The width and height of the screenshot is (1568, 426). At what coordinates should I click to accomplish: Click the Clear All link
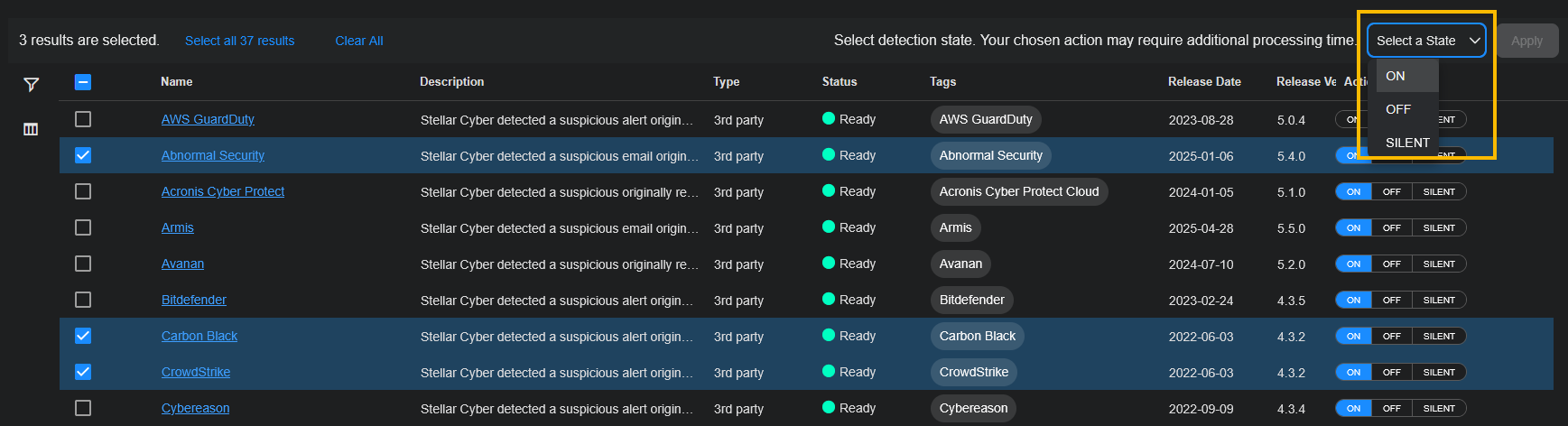[358, 41]
